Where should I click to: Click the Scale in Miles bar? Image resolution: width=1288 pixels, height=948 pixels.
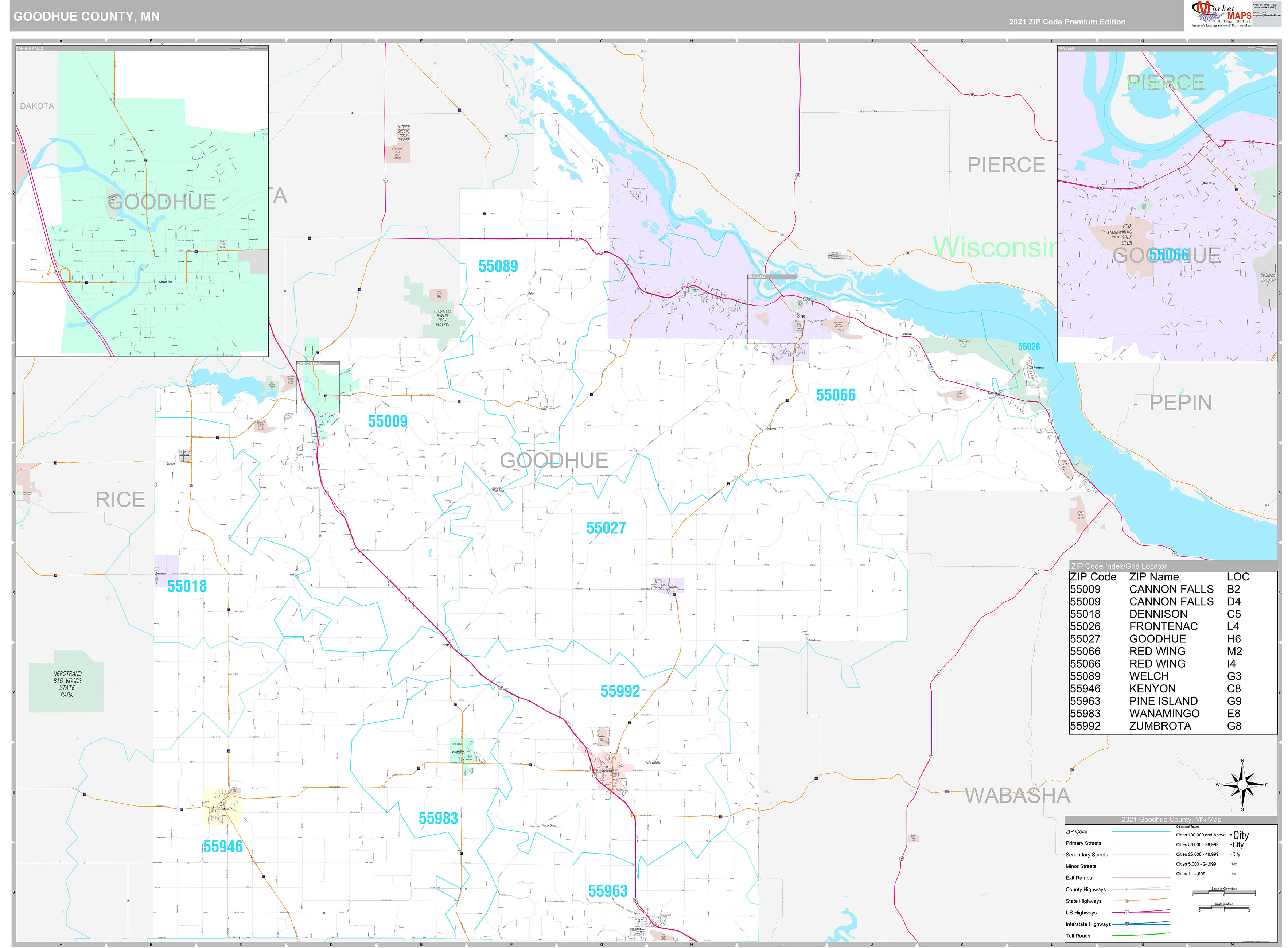pyautogui.click(x=1224, y=908)
